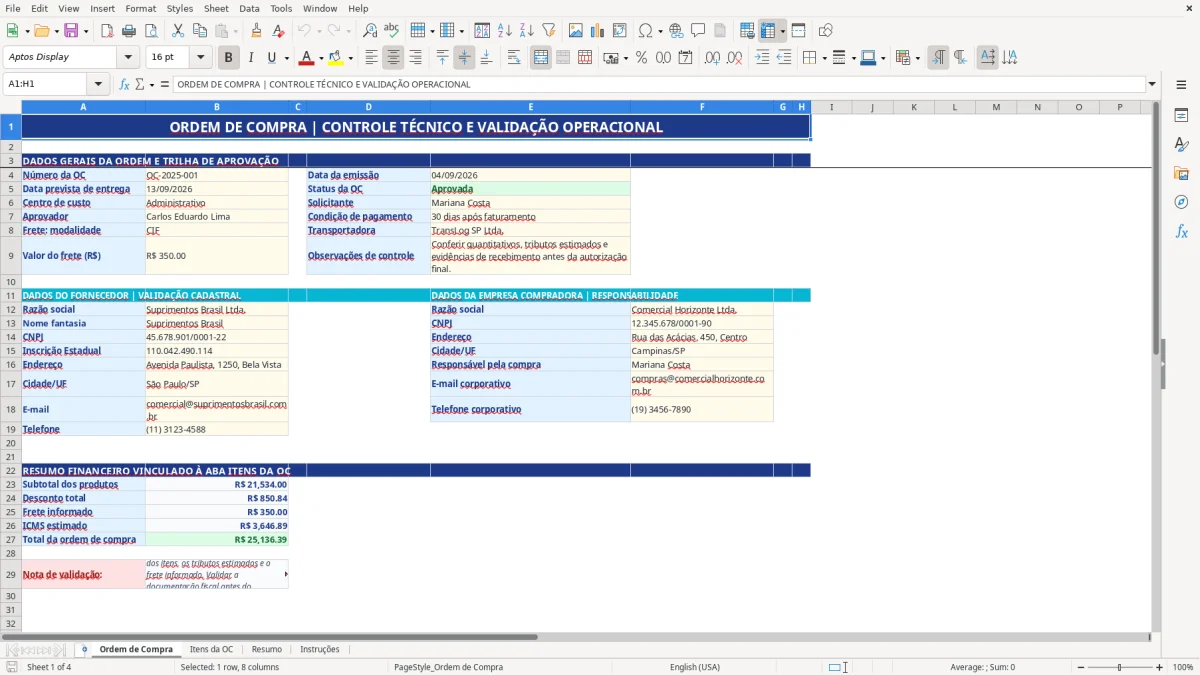
Task: Format as percent
Action: (641, 58)
